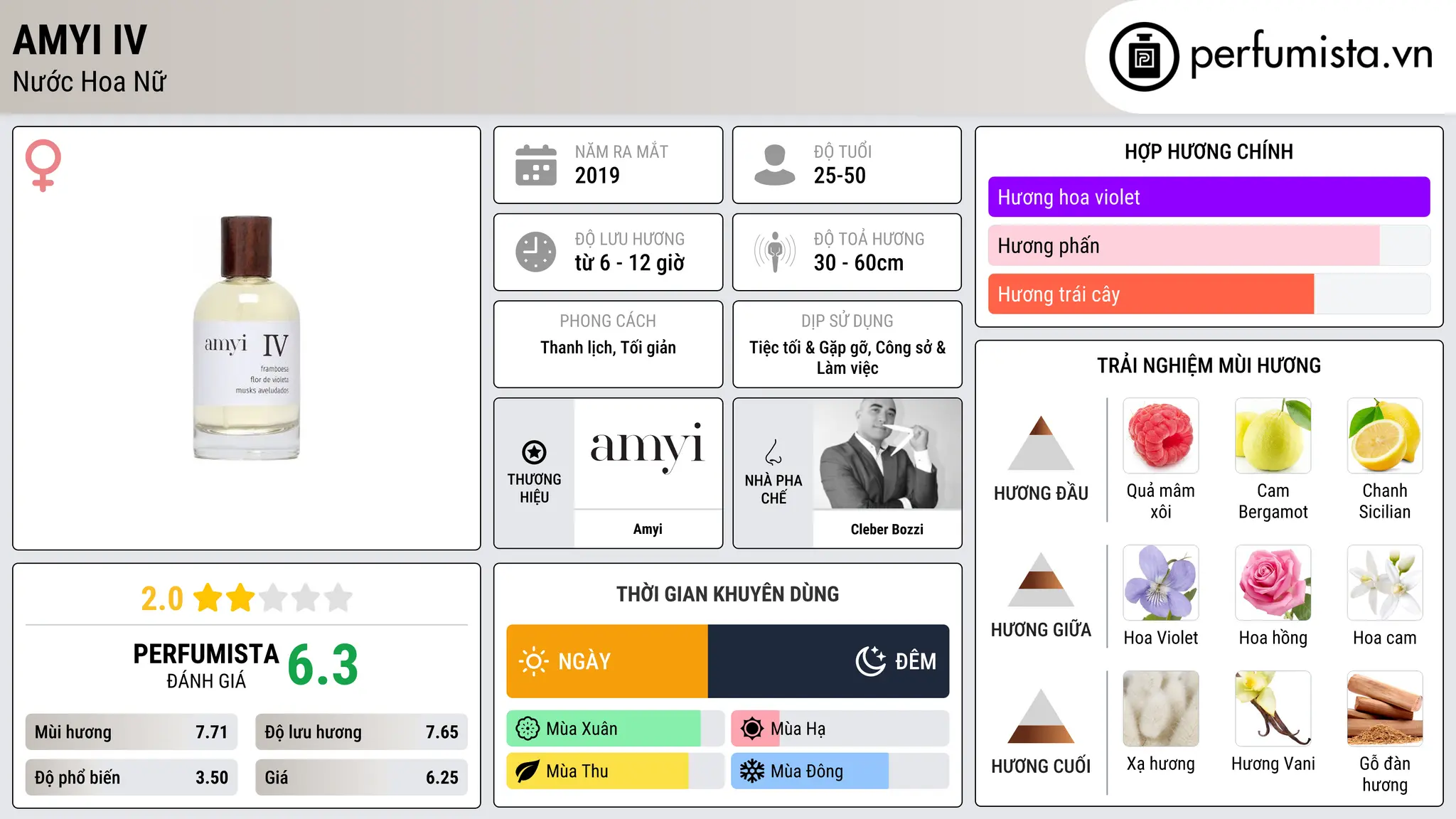This screenshot has width=1456, height=819.
Task: Open the Amyi brand name link
Action: coord(648,529)
